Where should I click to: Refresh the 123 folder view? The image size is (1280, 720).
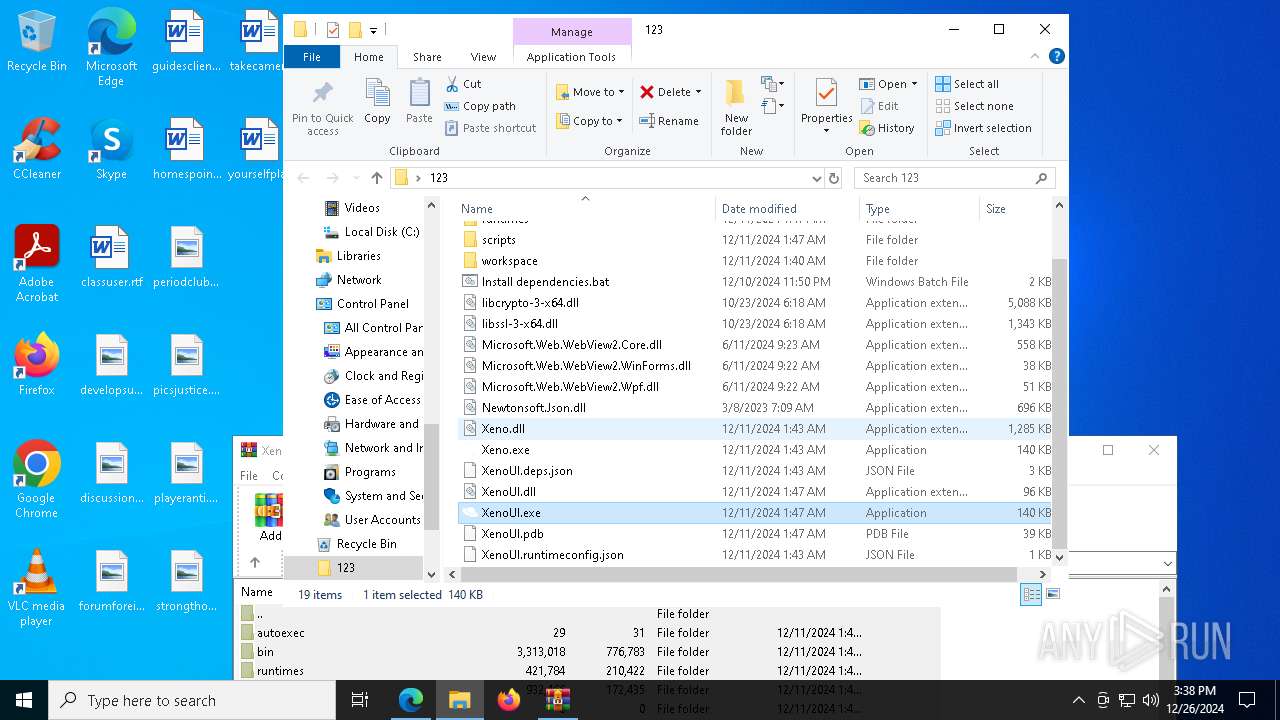point(834,178)
